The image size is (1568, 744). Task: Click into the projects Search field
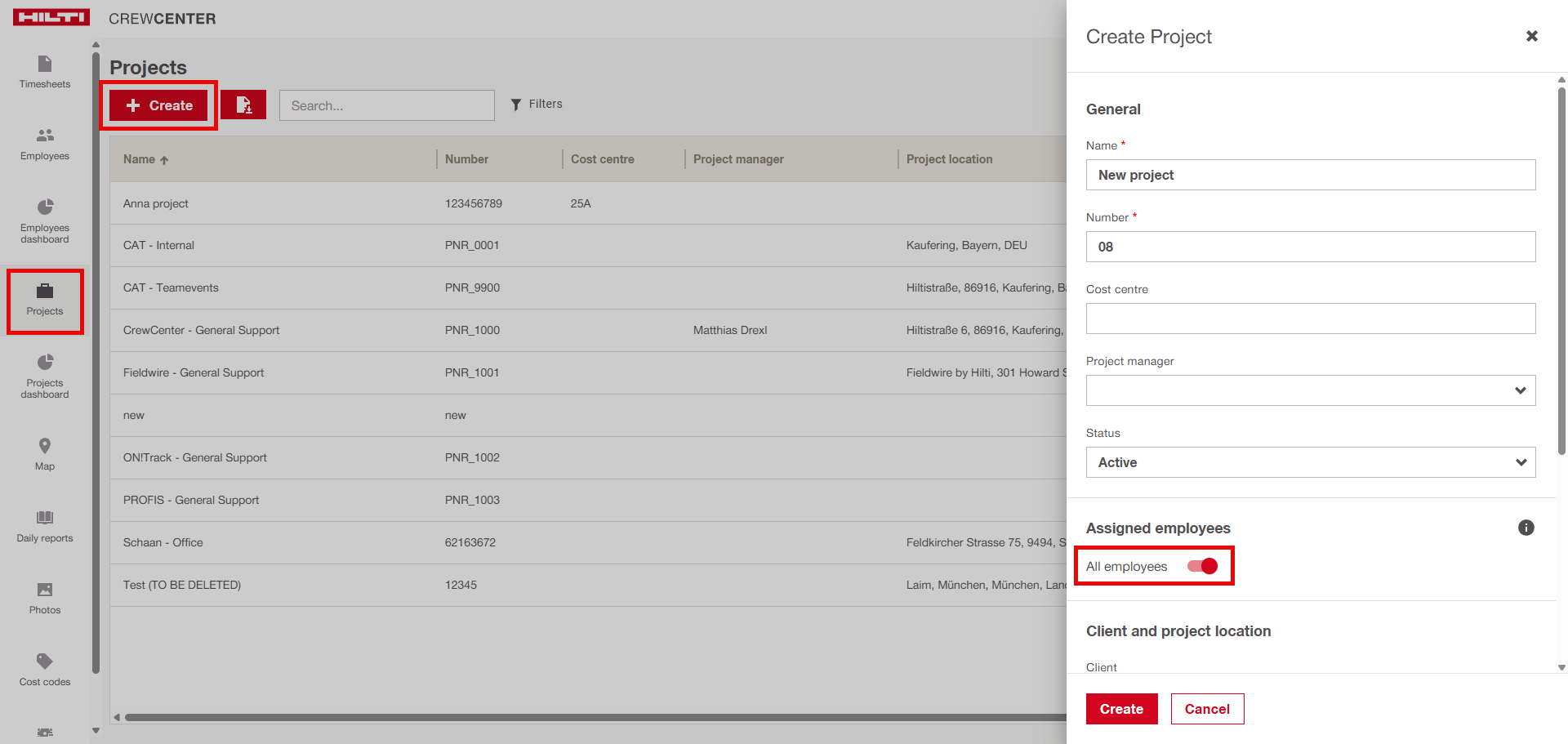click(387, 105)
